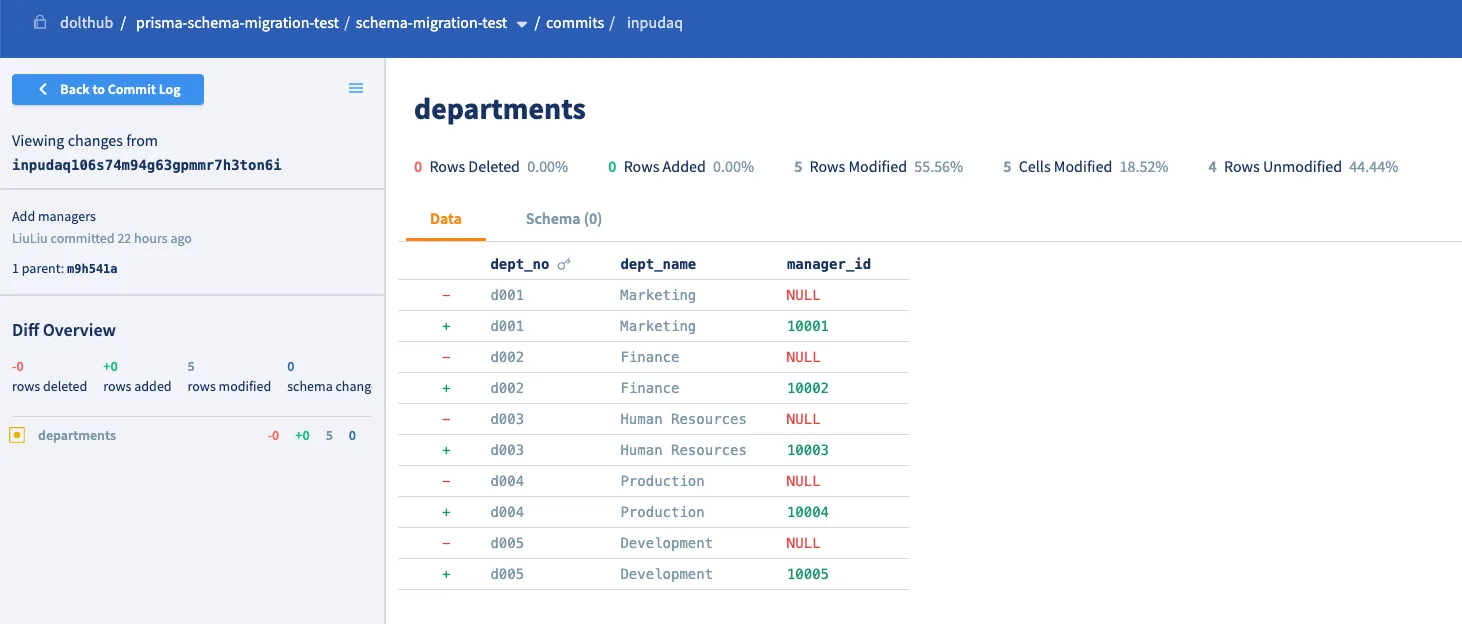Click the plus marker on the Finance 10002 row

pos(446,388)
